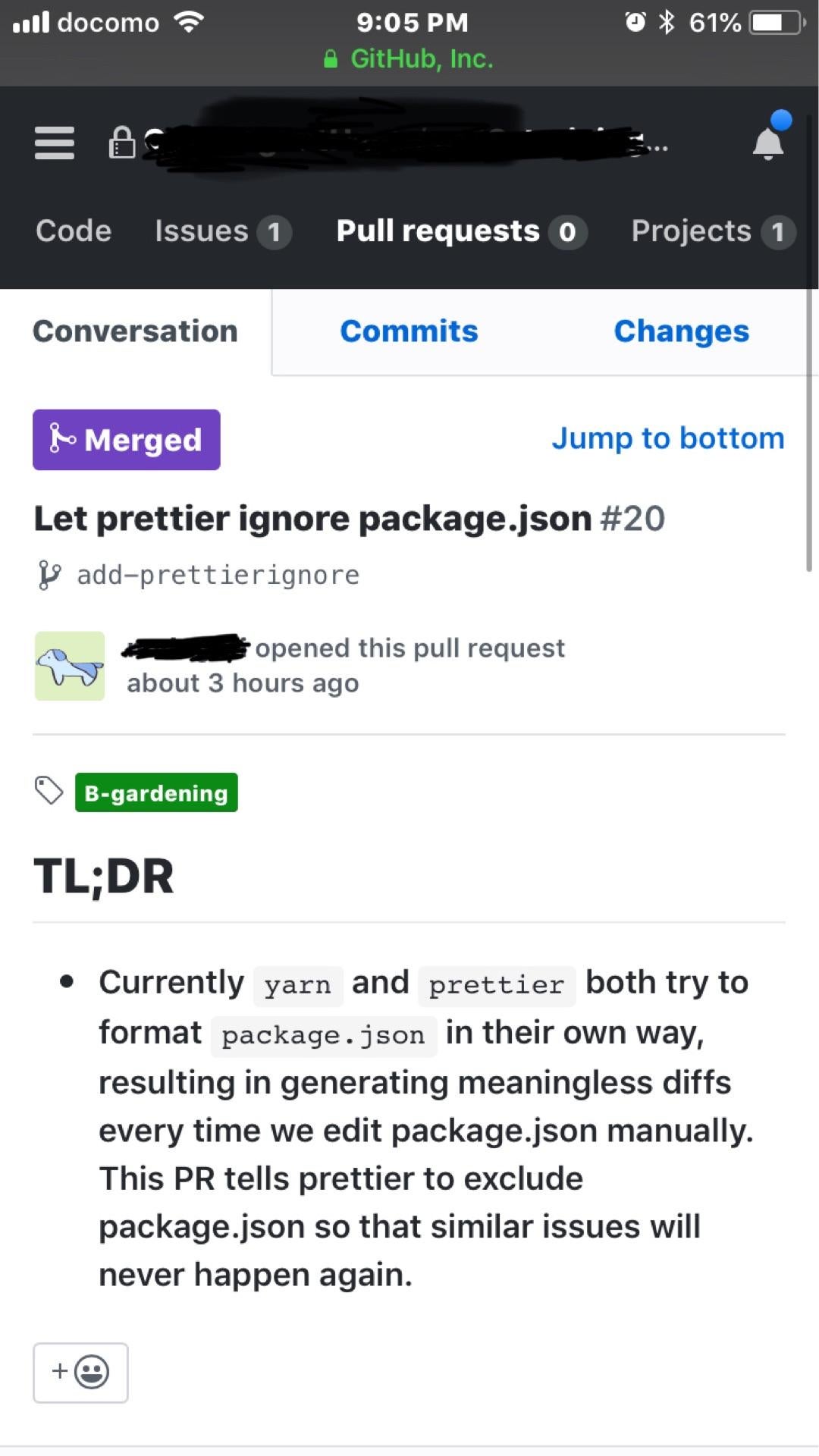Select the Conversation tab
This screenshot has height=1456, width=819.
click(x=136, y=331)
